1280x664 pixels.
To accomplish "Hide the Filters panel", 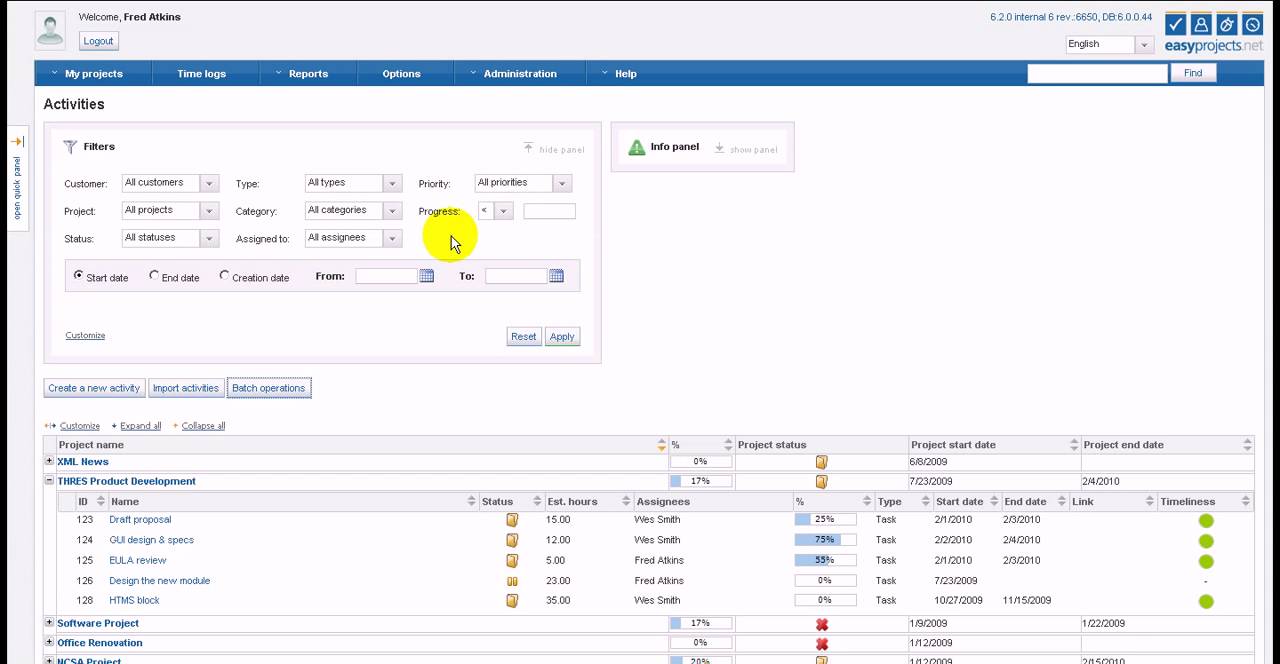I will point(553,148).
